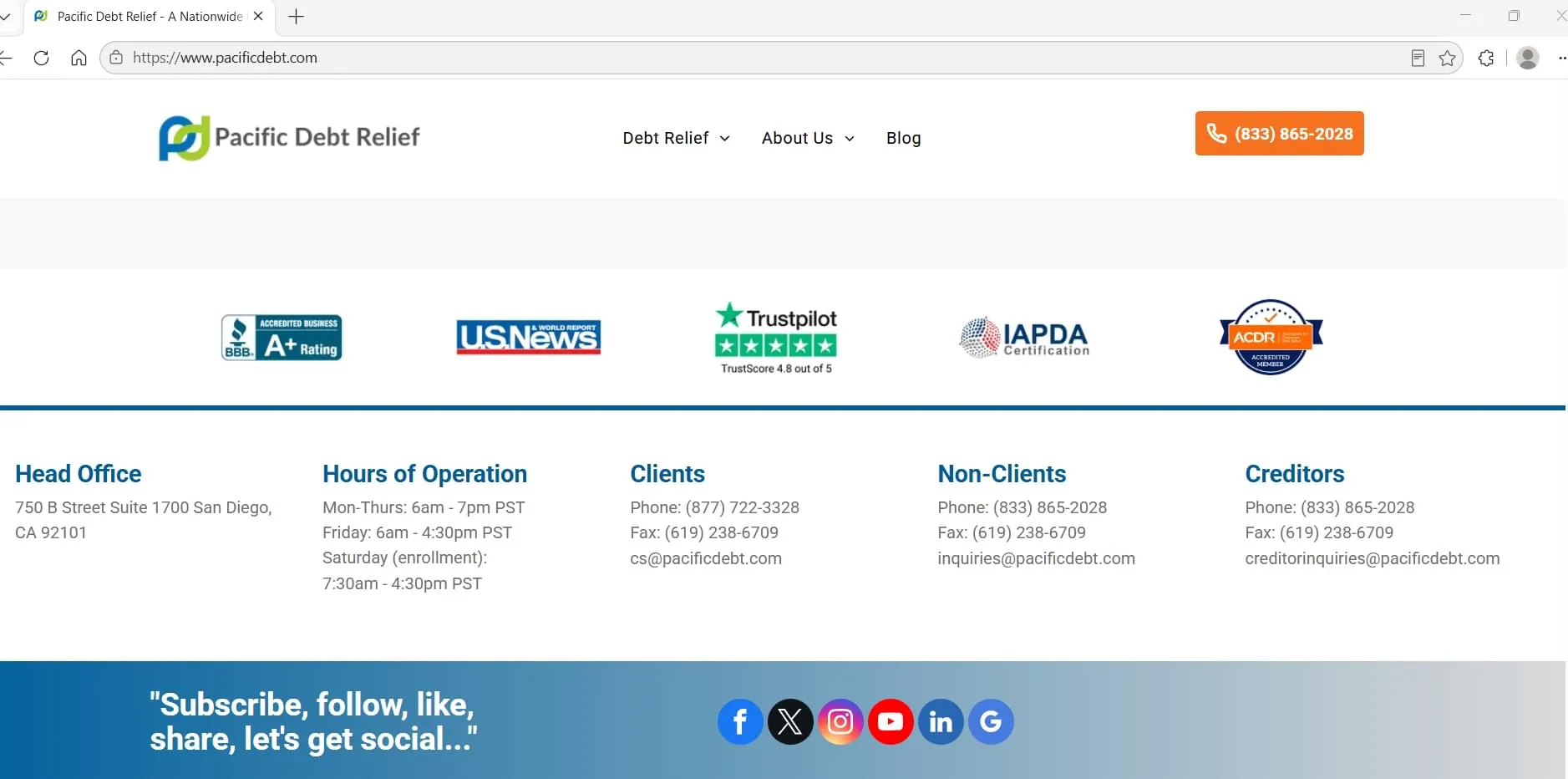Image resolution: width=1568 pixels, height=779 pixels.
Task: Open the browser extensions puzzle icon
Action: tap(1486, 58)
